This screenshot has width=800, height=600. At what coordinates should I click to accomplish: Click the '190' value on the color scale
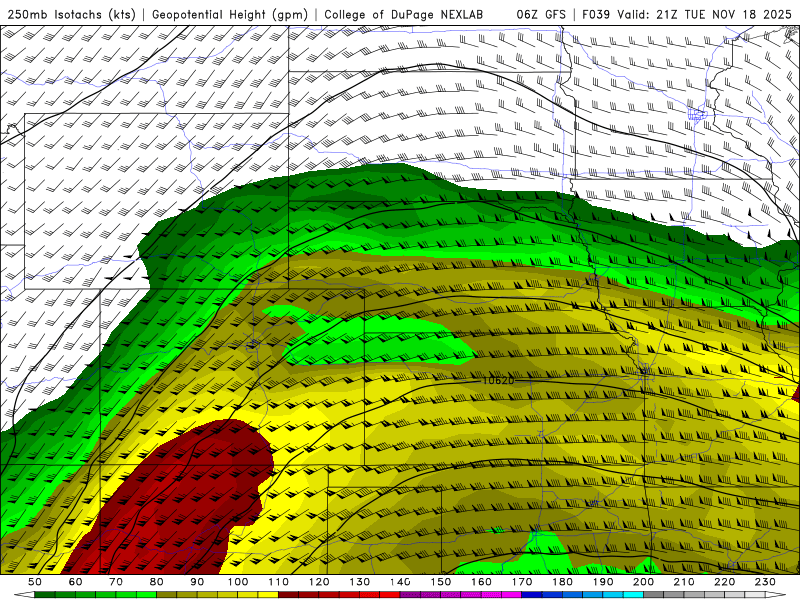tap(604, 582)
